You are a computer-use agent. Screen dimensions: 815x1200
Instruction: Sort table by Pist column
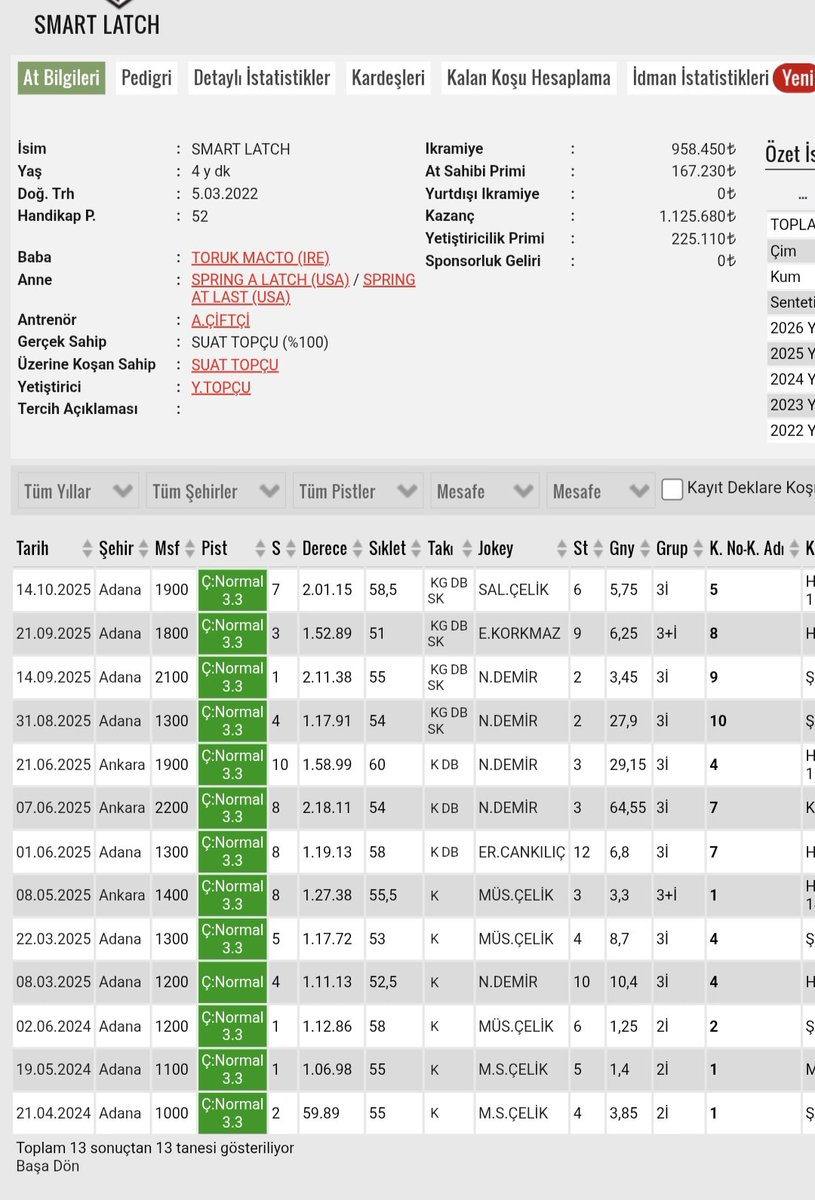[x=232, y=548]
